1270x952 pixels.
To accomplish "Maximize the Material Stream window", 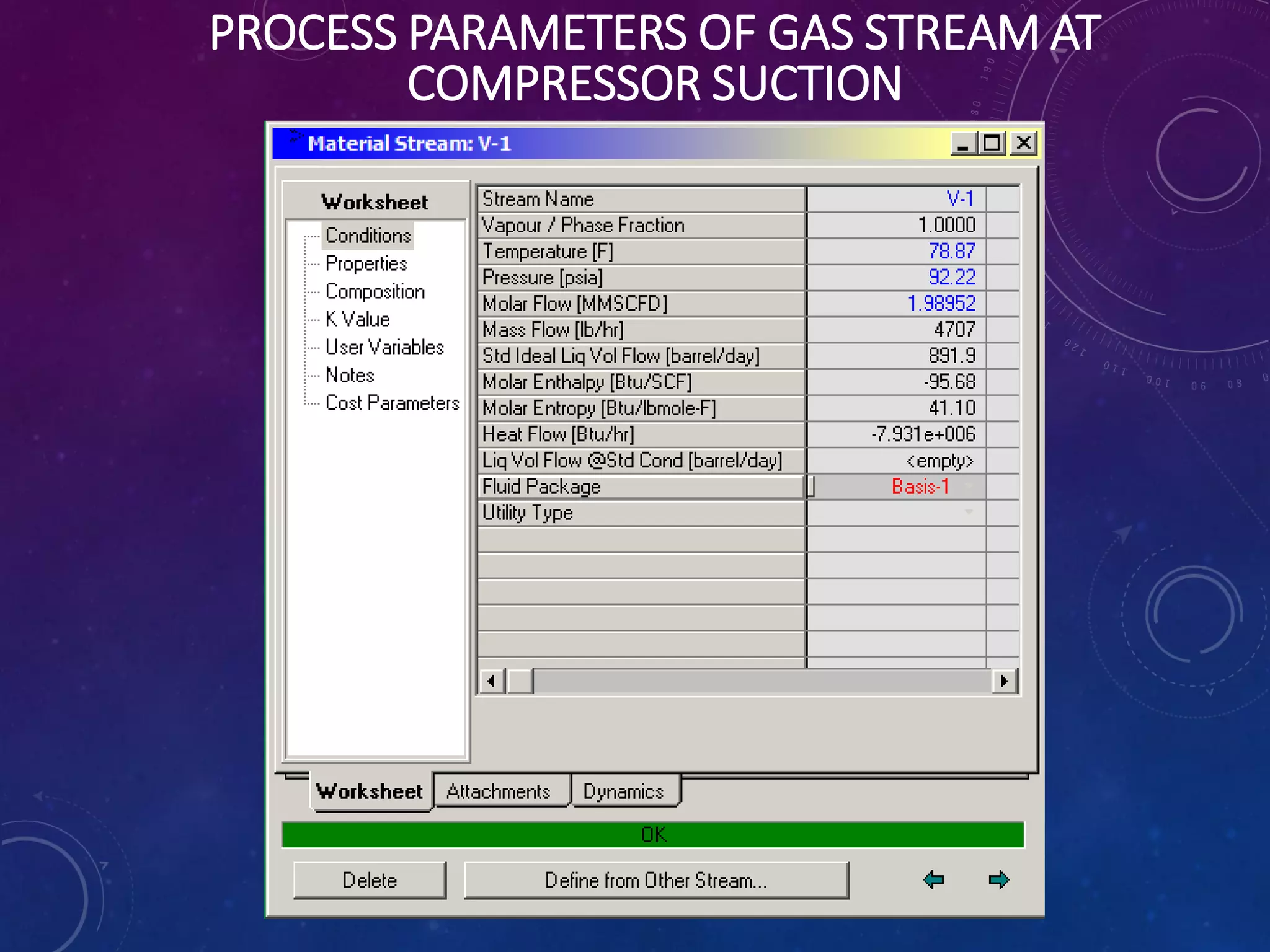I will tap(992, 144).
